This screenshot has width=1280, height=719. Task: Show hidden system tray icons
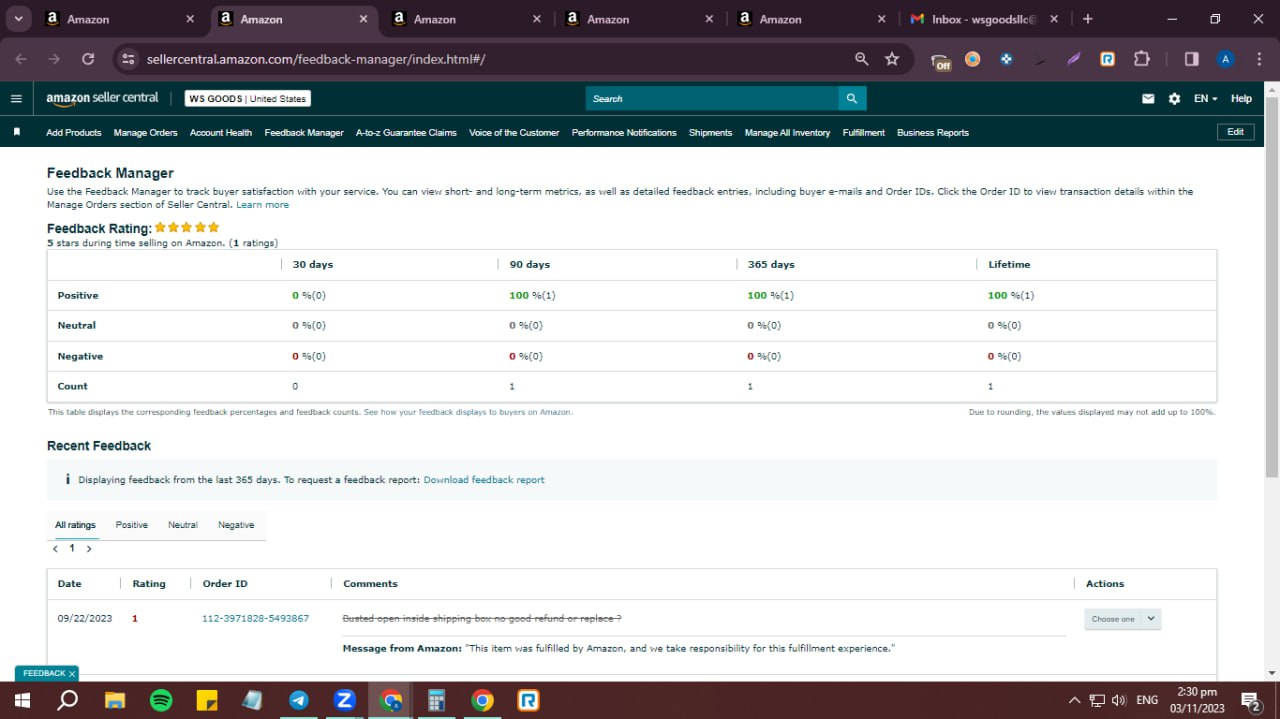click(1074, 700)
